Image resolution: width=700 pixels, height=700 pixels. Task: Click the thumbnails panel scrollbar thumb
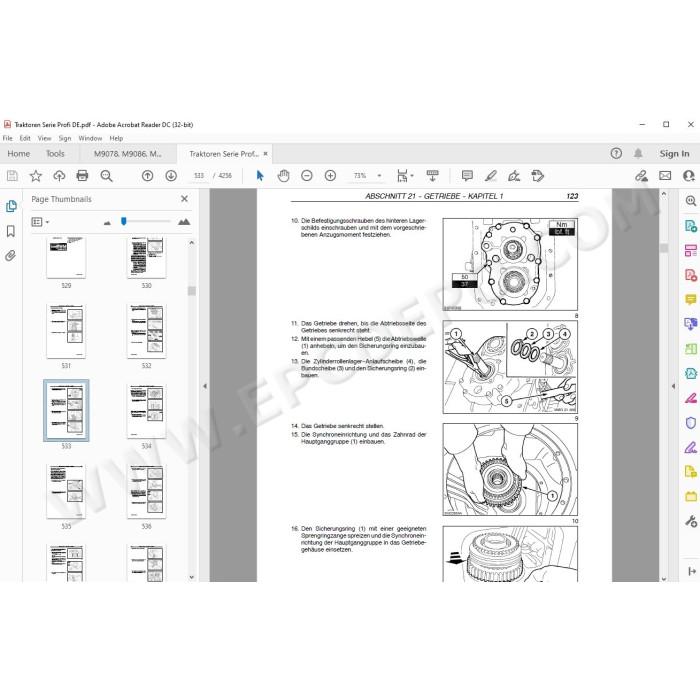[x=192, y=291]
